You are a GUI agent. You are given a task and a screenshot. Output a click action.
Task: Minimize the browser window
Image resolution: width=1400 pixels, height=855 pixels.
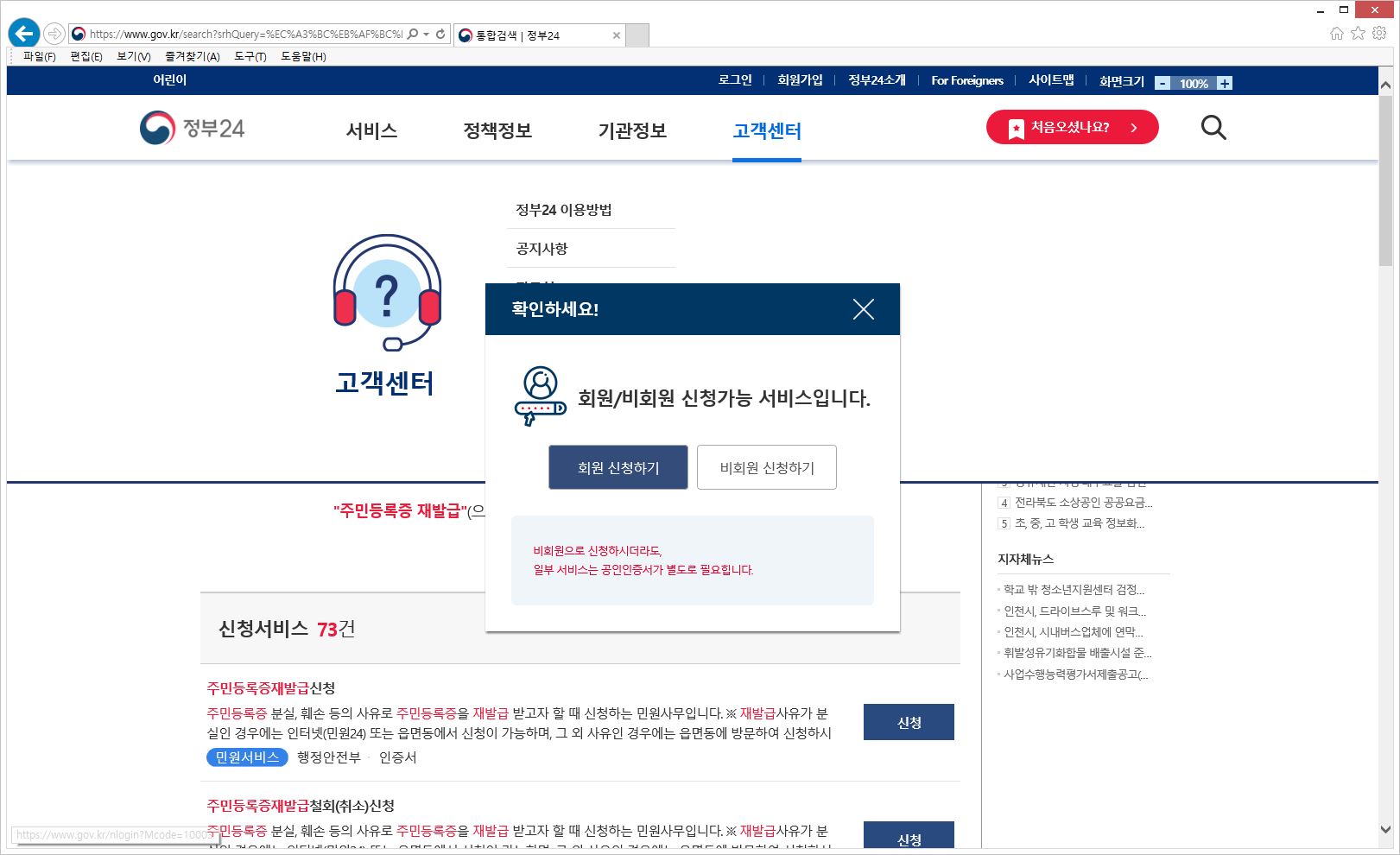1321,10
